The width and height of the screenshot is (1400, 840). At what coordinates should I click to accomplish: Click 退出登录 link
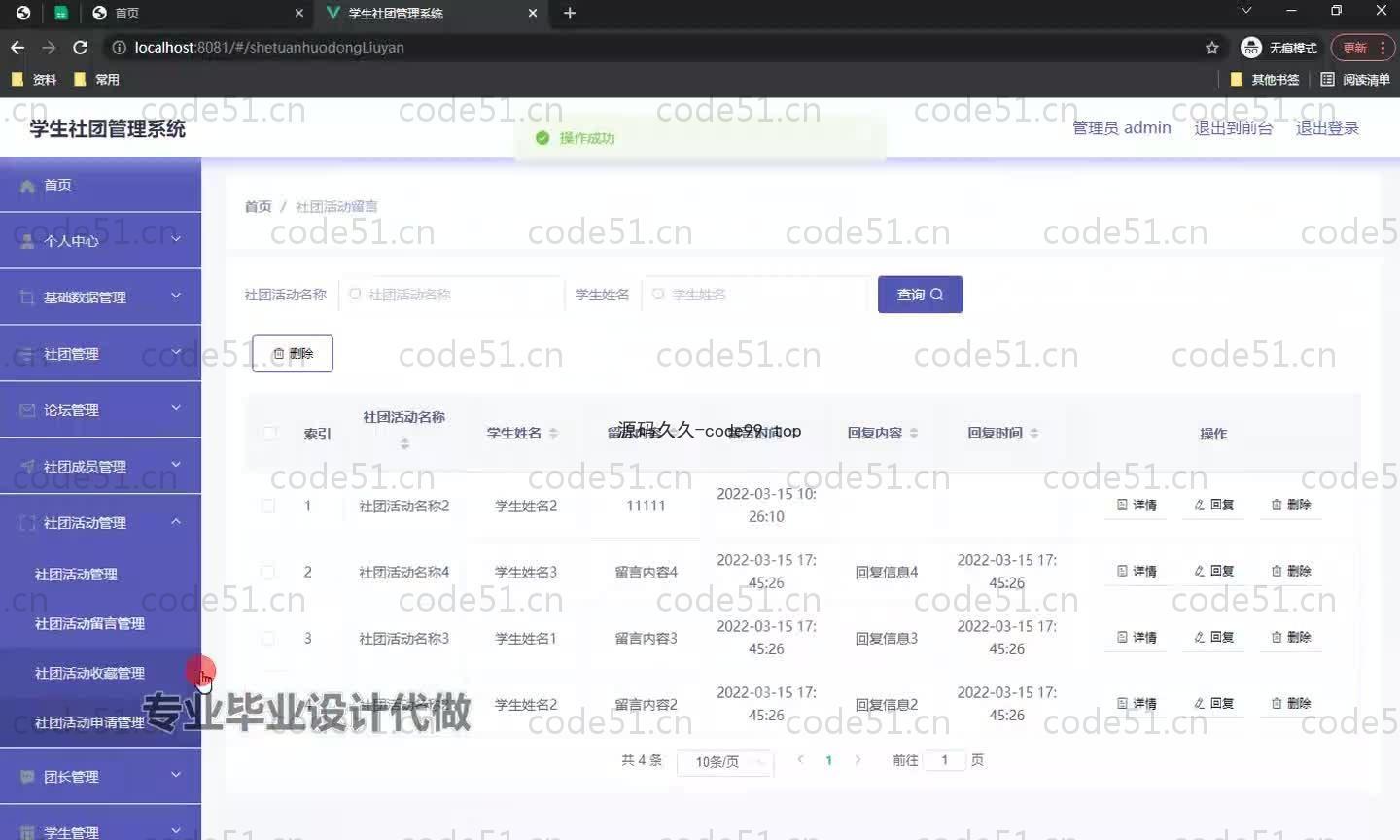coord(1327,127)
